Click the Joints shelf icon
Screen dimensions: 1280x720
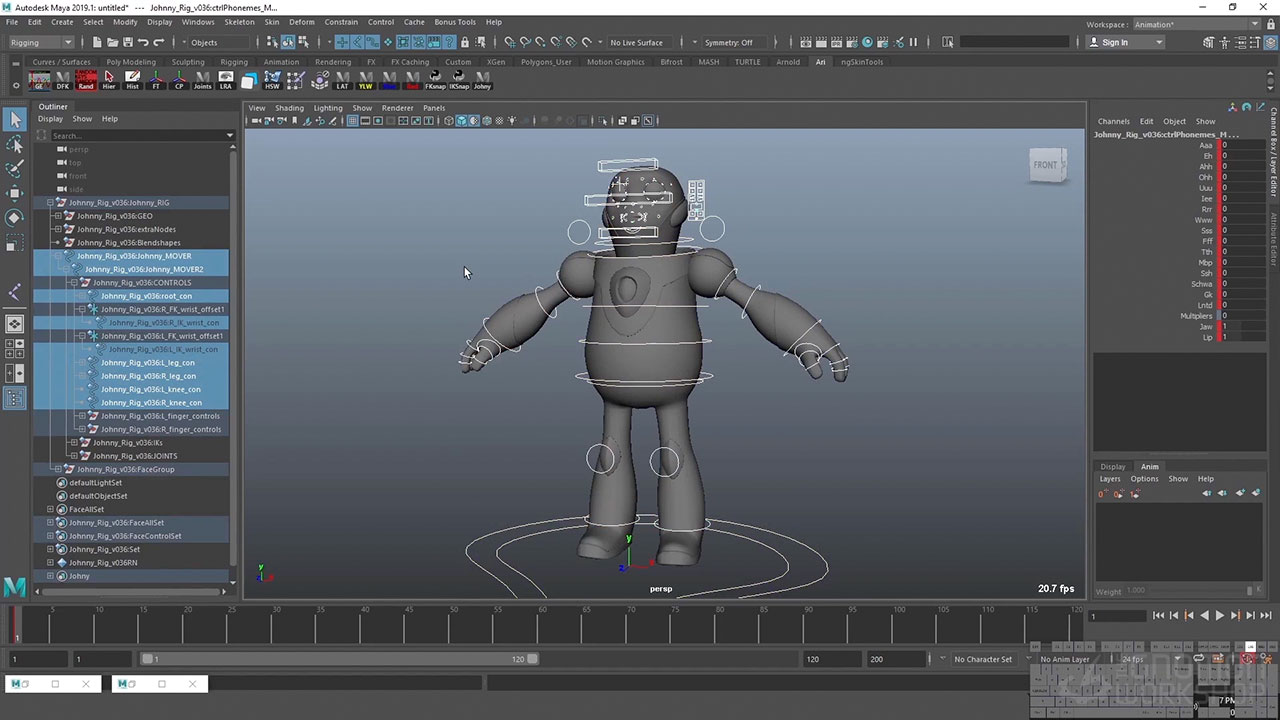[202, 80]
